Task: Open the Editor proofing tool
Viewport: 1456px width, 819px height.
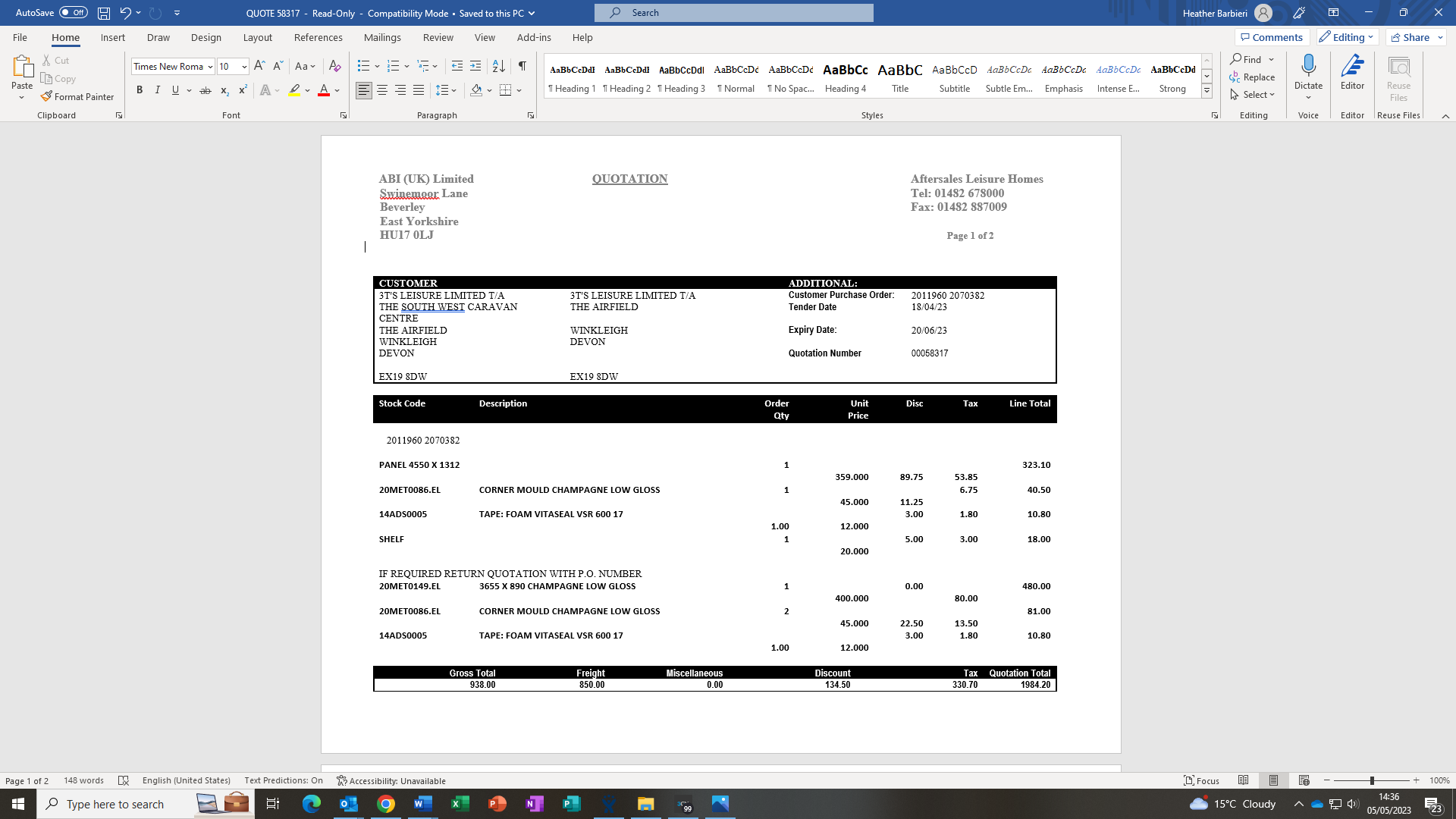Action: tap(1352, 72)
